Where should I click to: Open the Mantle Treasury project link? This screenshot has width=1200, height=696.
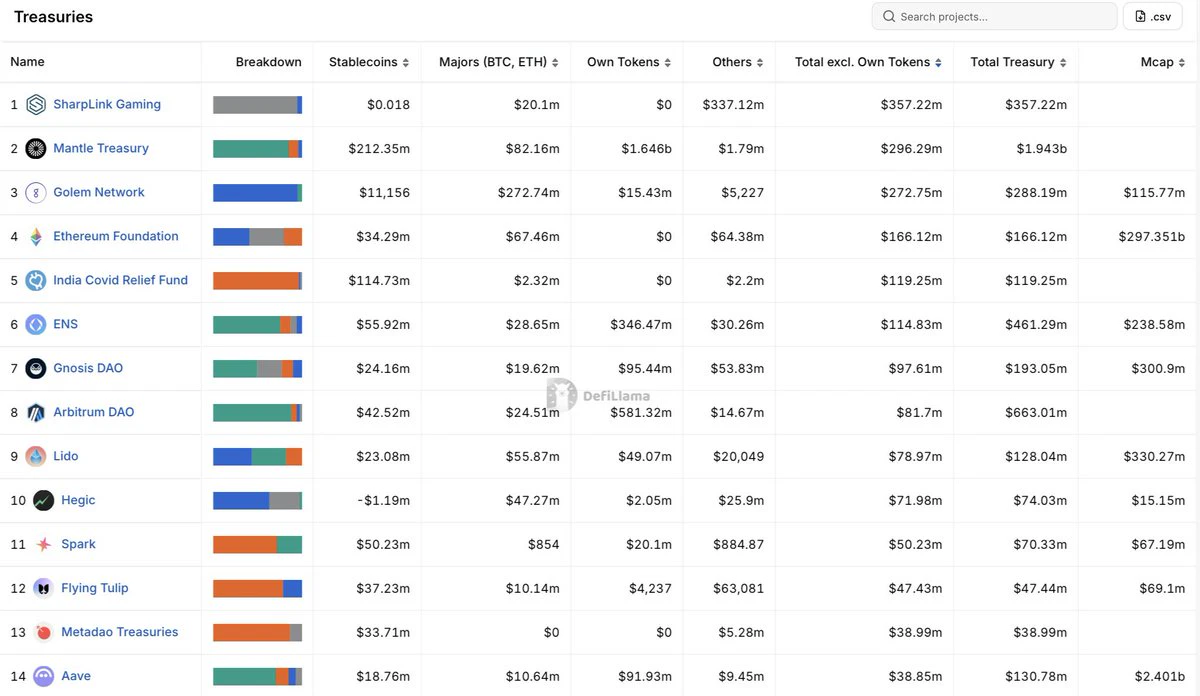101,148
